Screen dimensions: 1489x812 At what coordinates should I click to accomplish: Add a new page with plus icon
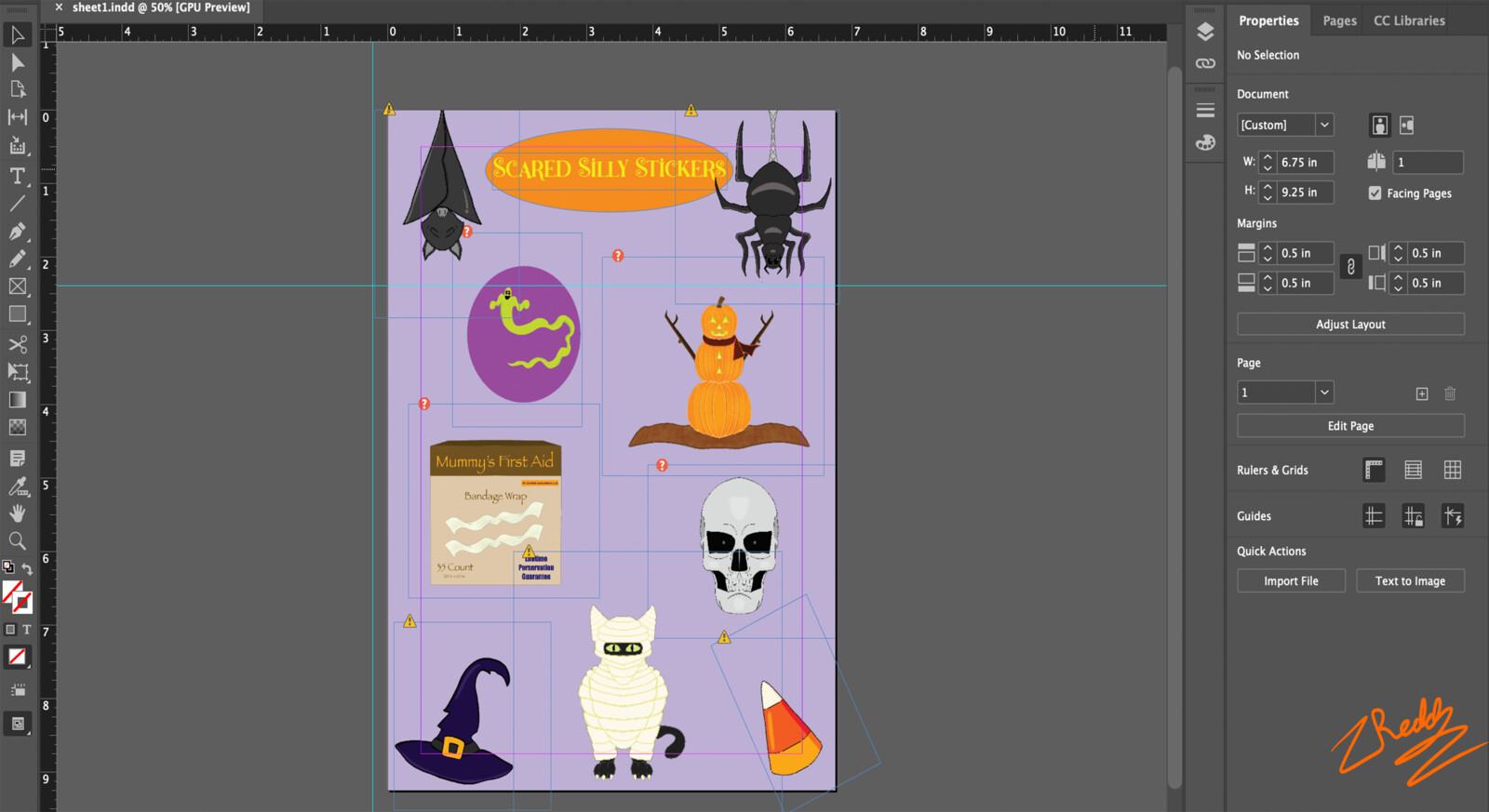click(x=1422, y=393)
